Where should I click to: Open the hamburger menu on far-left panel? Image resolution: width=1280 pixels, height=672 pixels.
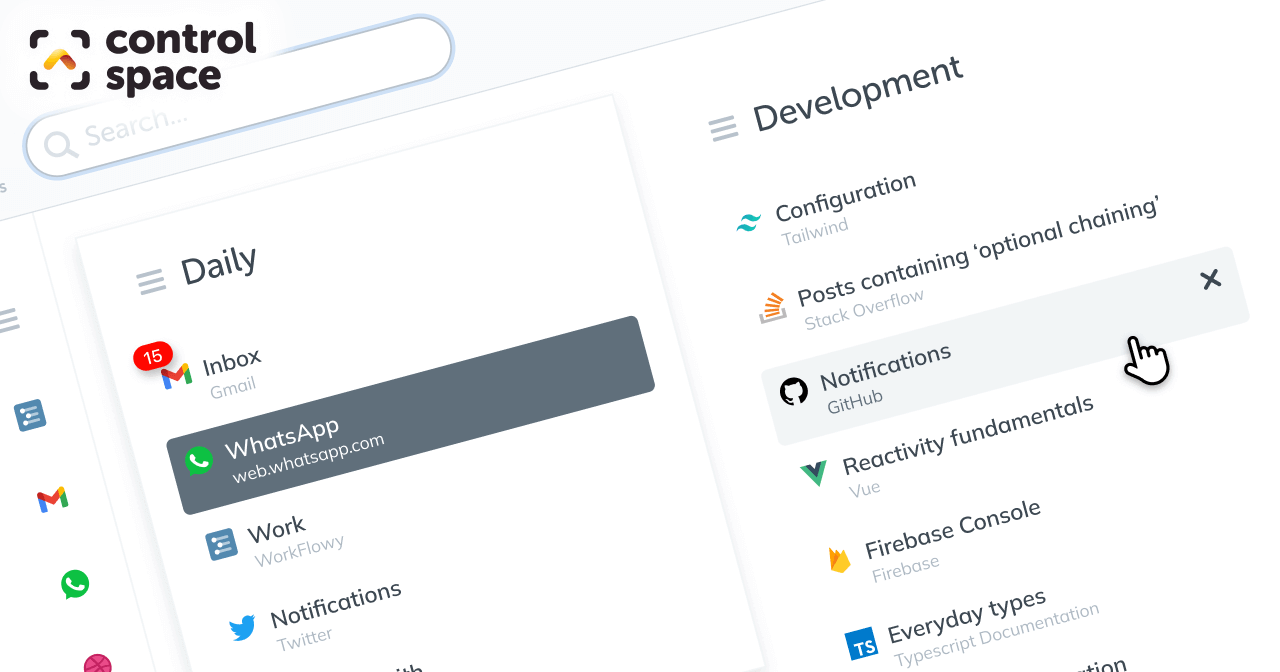tap(8, 320)
